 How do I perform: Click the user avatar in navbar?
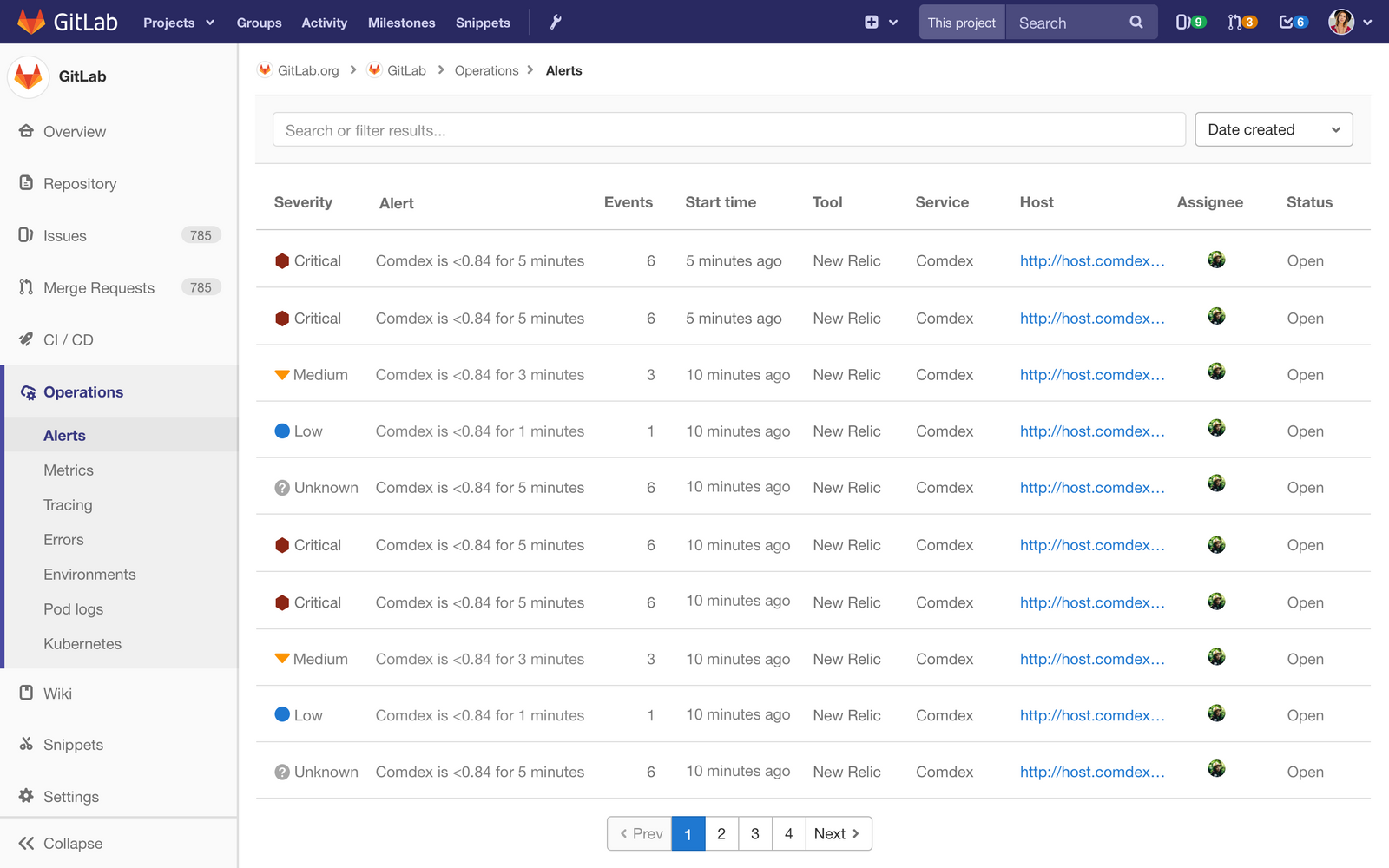[x=1341, y=22]
